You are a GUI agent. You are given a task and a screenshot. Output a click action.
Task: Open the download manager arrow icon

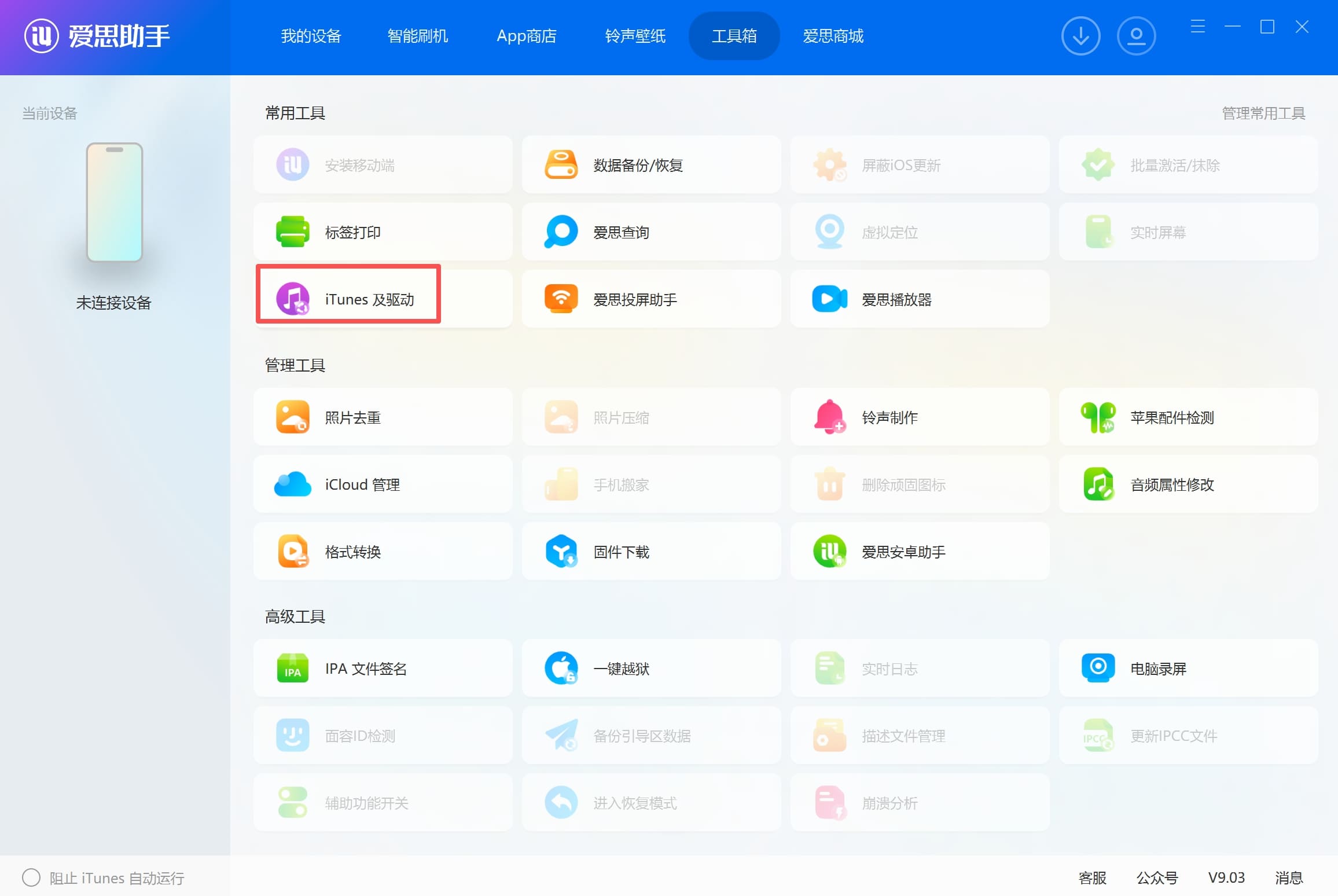coord(1080,36)
